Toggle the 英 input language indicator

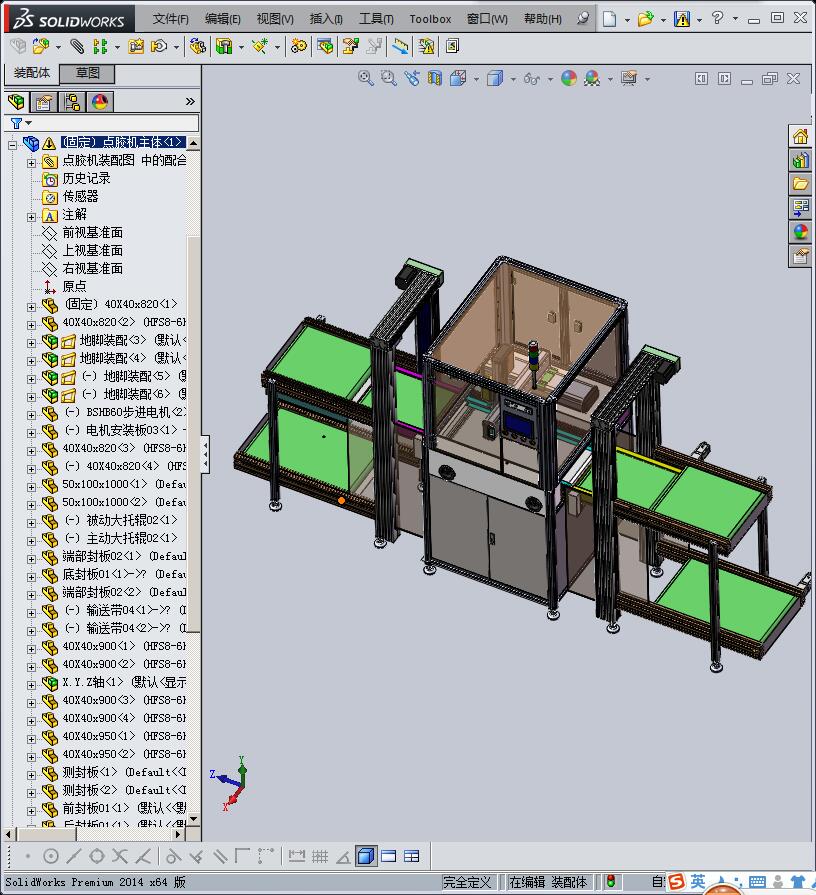point(697,881)
